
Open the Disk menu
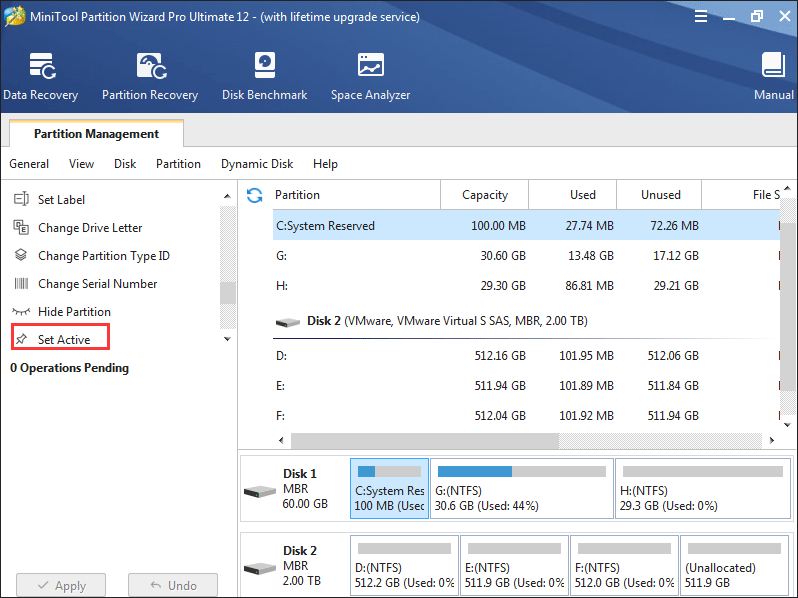point(125,164)
